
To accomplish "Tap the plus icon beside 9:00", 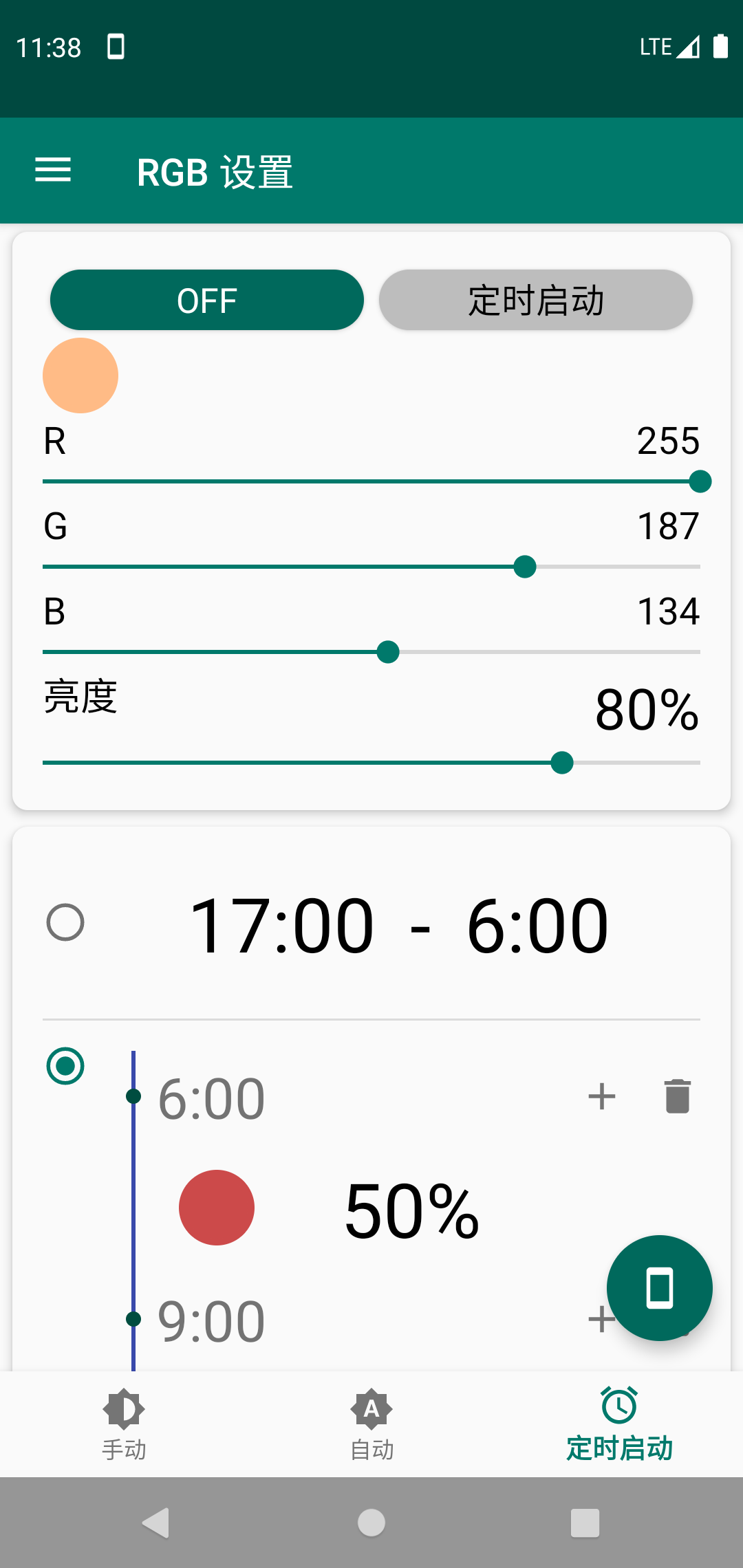I will pyautogui.click(x=597, y=1318).
